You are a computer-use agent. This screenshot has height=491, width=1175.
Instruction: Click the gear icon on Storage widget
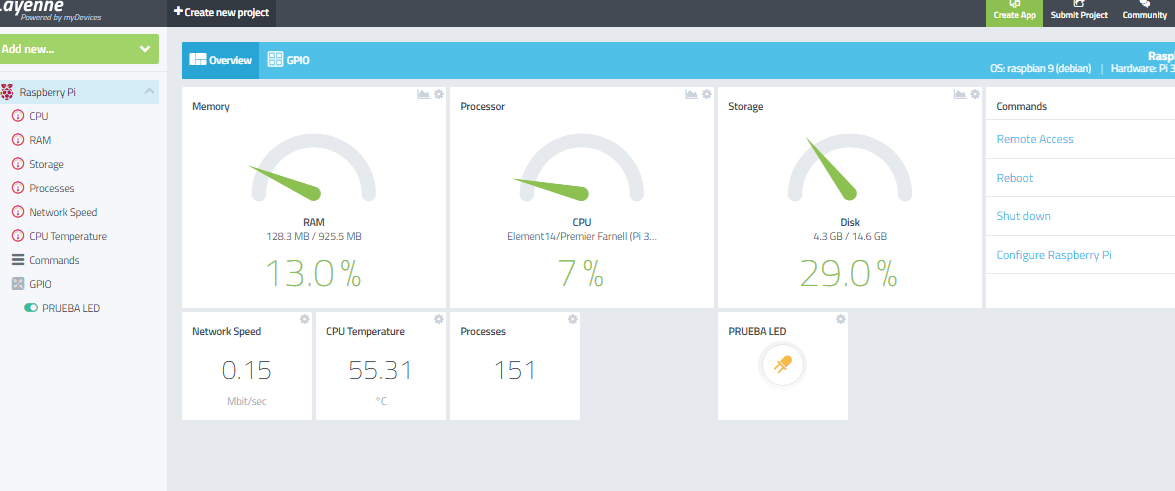click(975, 94)
